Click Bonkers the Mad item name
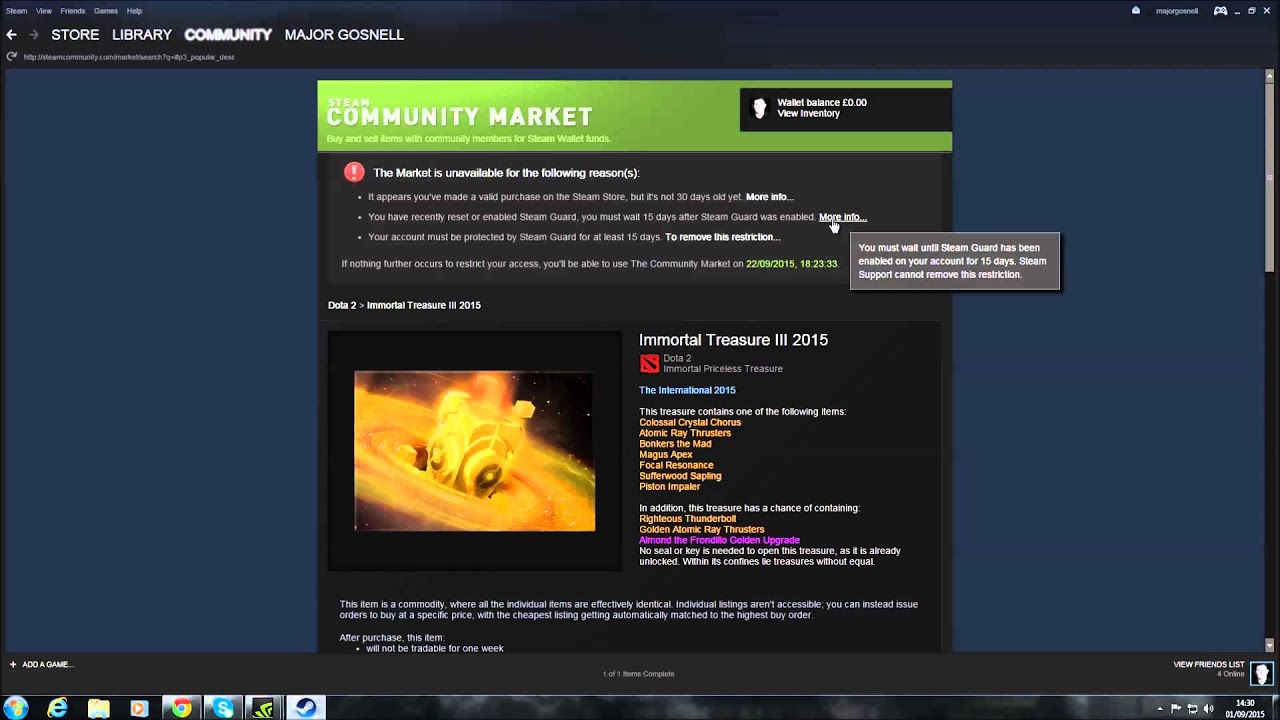 (675, 444)
